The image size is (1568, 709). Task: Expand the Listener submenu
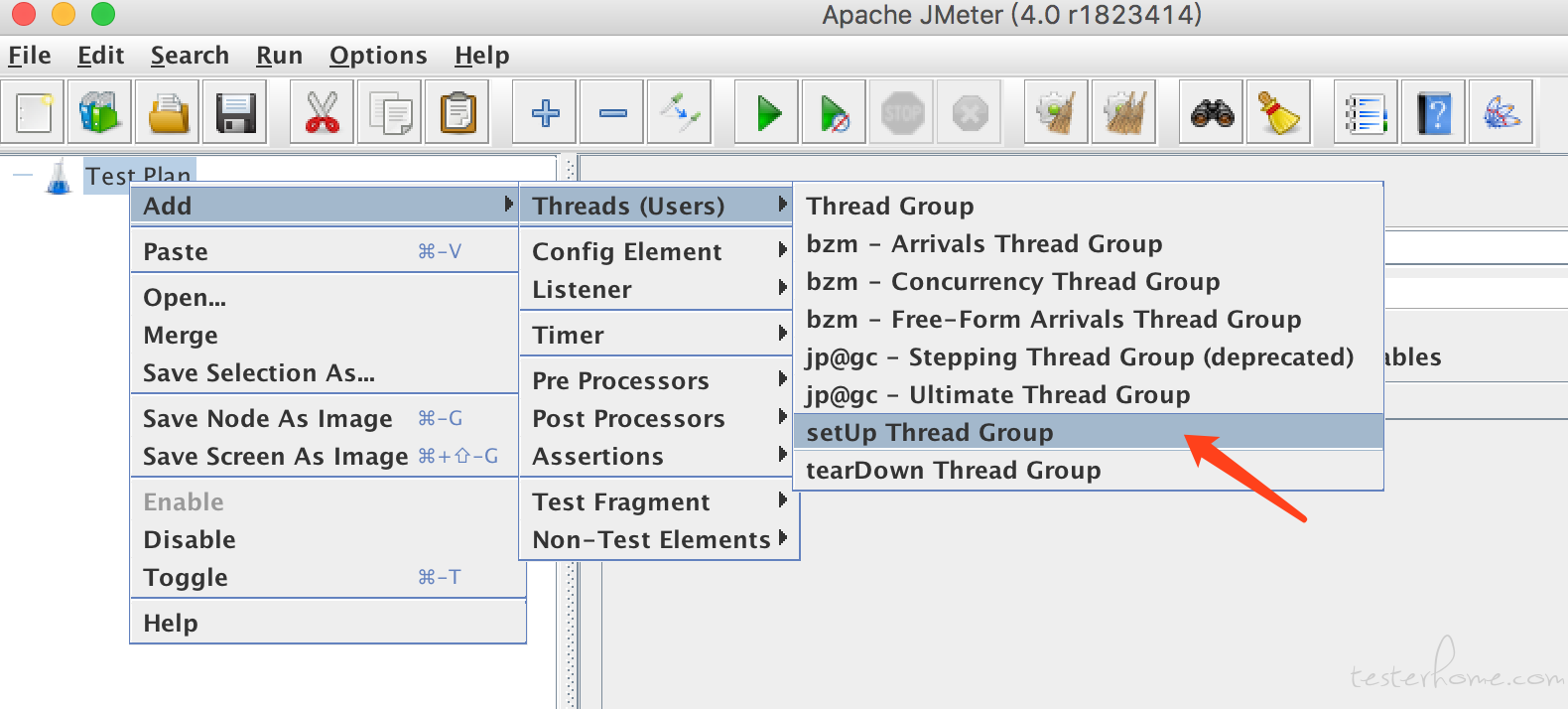coord(656,289)
